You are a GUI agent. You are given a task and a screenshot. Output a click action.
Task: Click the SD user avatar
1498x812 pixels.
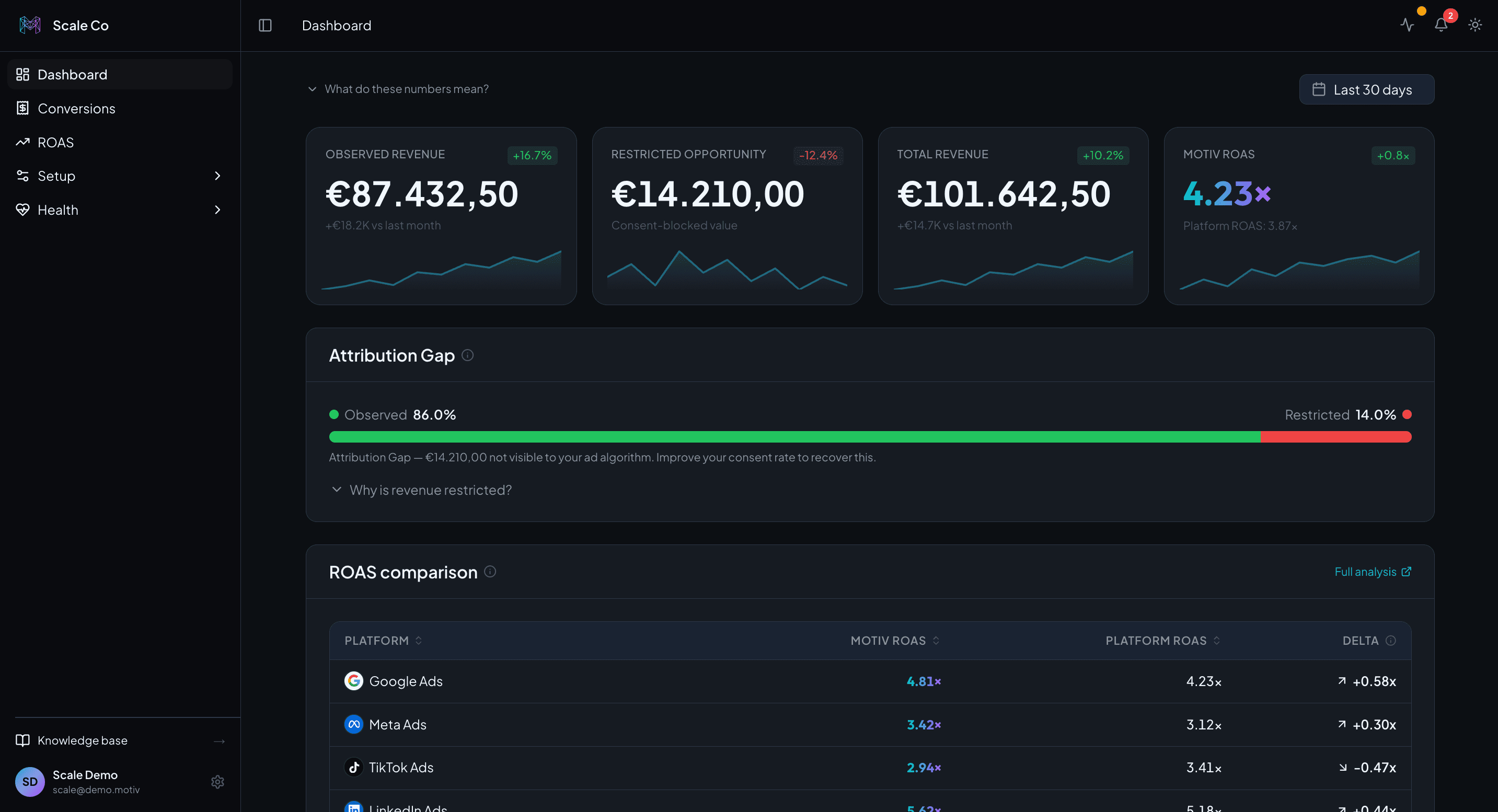click(x=30, y=782)
